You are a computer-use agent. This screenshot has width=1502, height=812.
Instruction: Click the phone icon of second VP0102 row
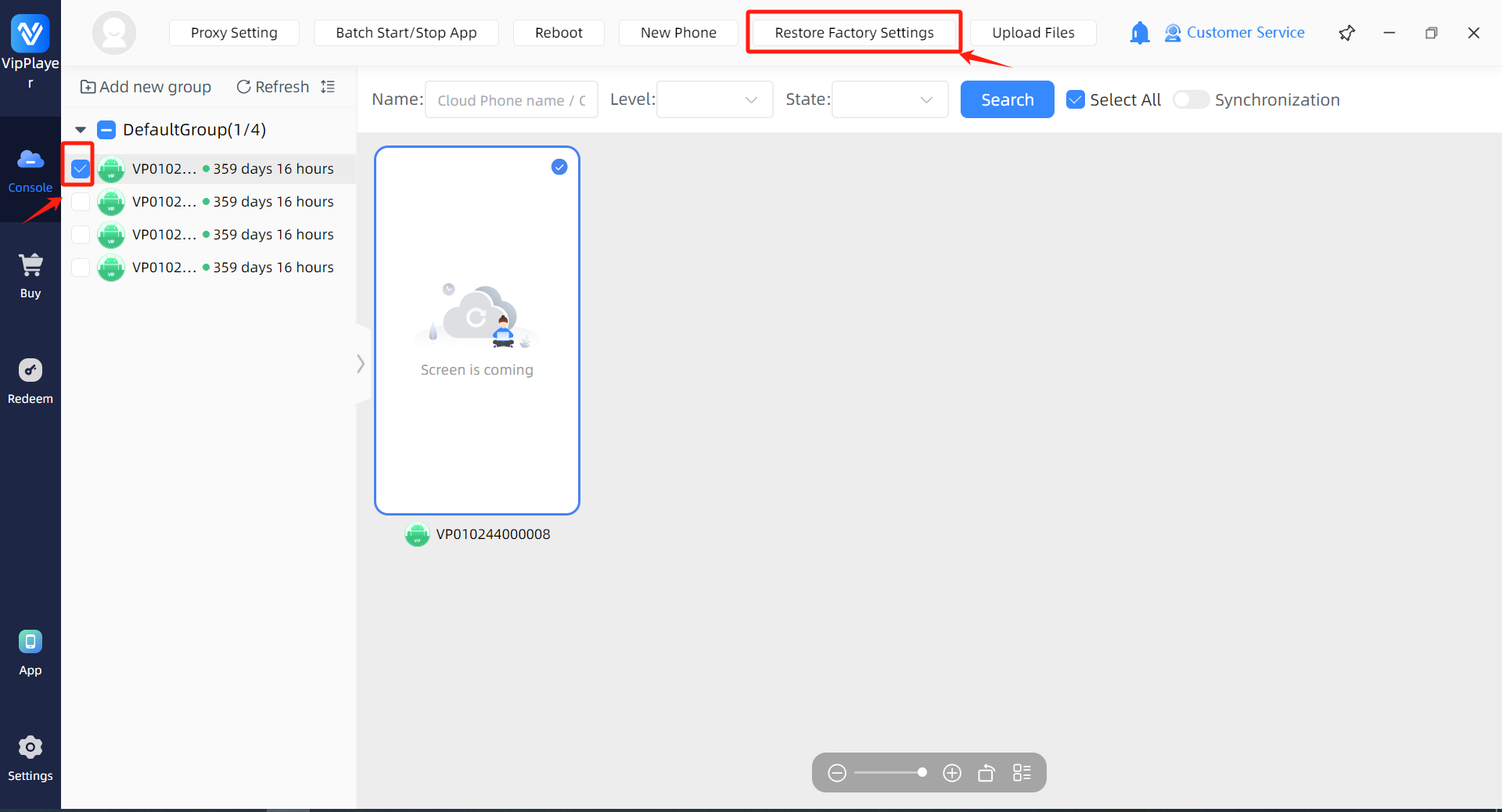coord(111,202)
